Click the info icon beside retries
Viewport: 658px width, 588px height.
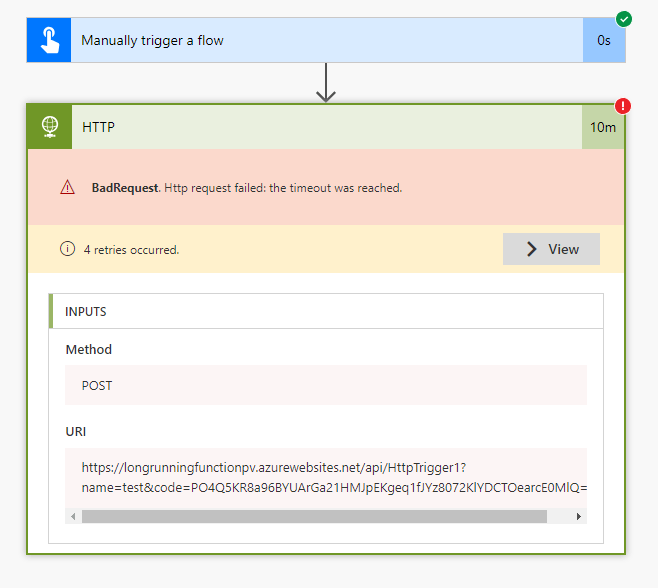(67, 249)
